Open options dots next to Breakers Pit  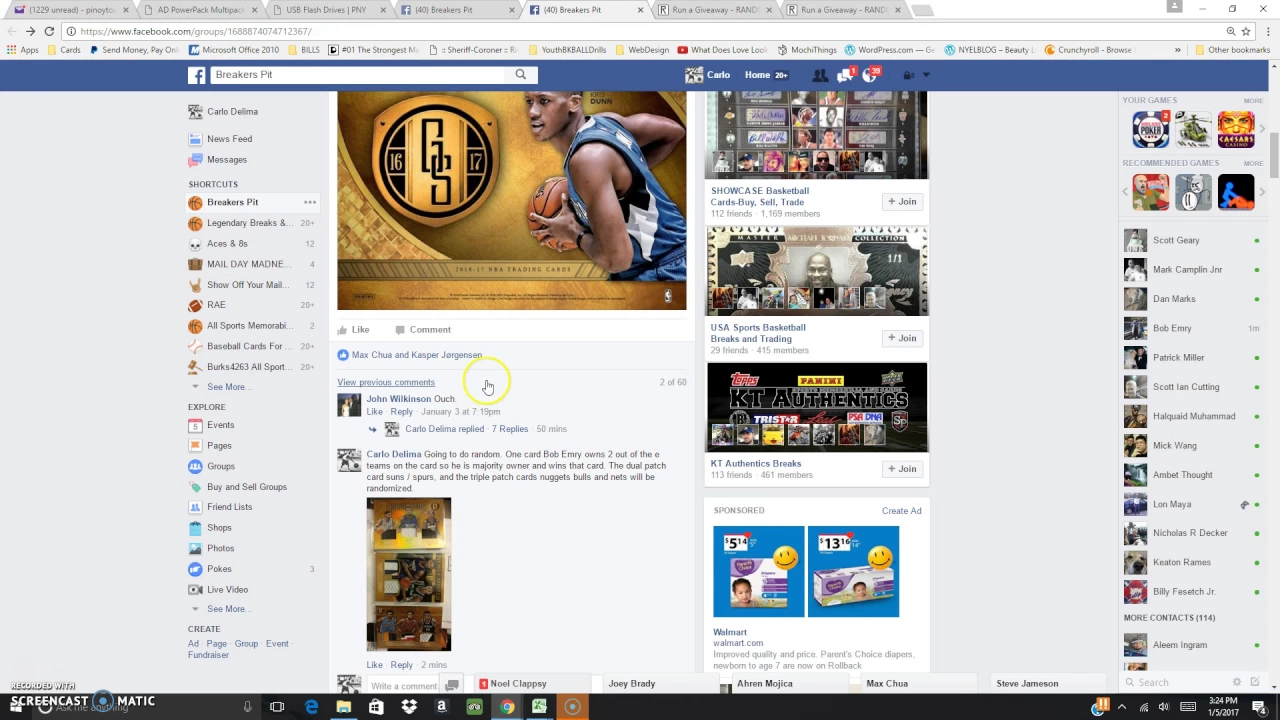310,202
